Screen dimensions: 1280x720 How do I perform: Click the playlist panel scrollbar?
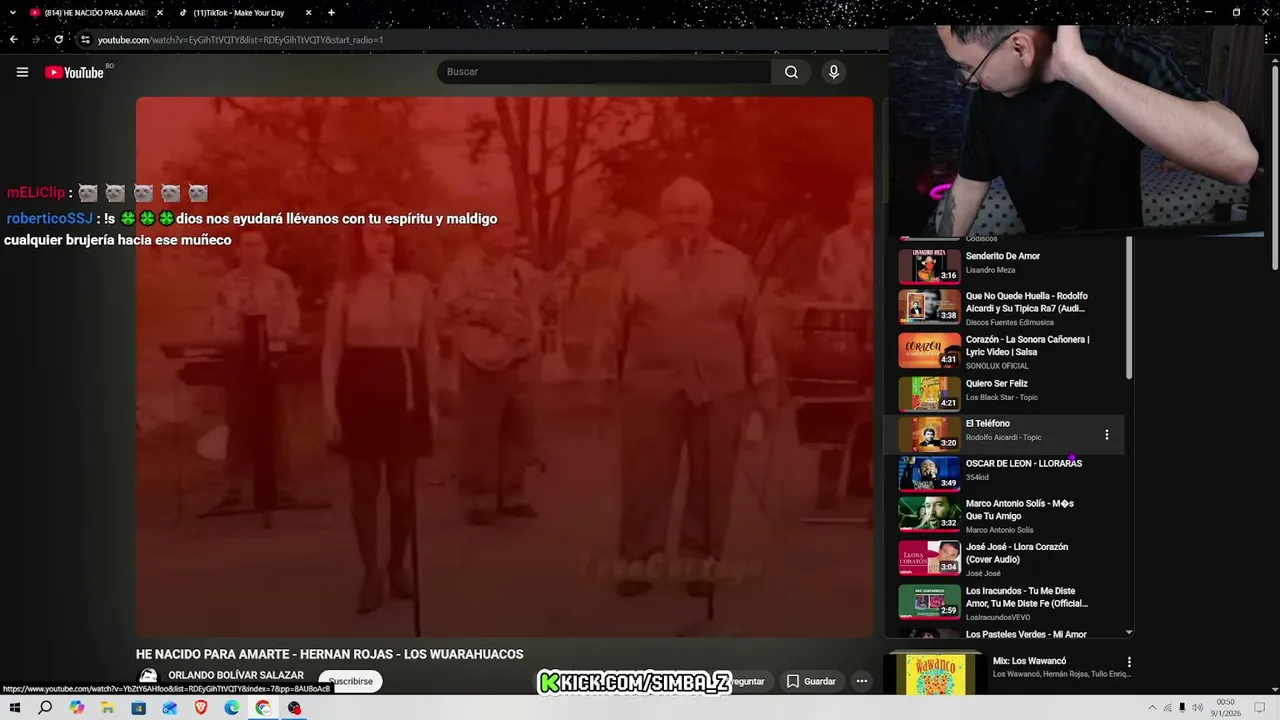(1129, 308)
